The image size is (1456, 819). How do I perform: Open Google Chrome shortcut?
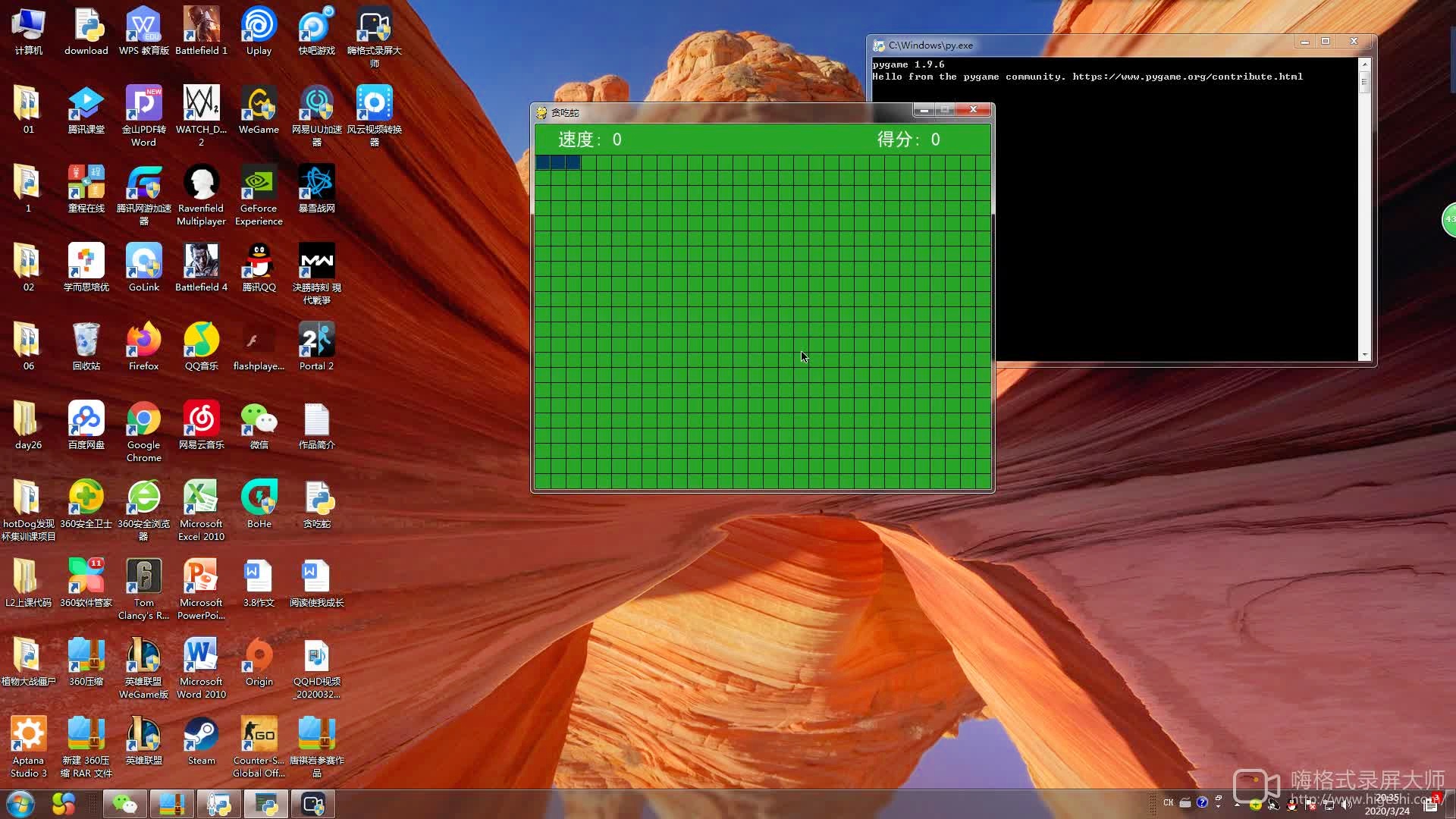(143, 431)
